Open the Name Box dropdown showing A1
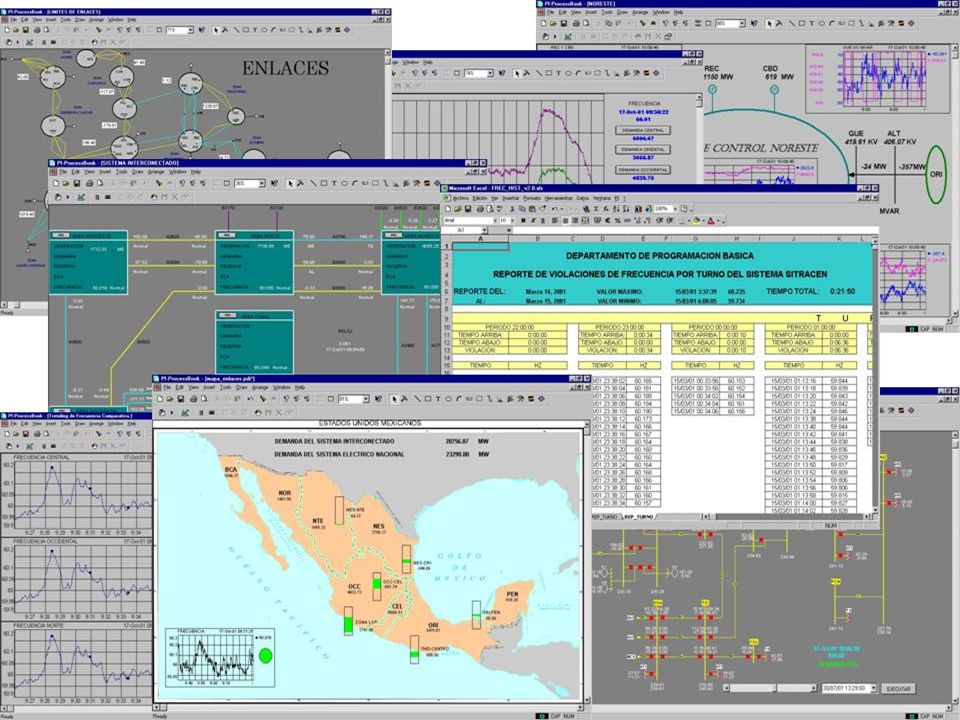 click(x=484, y=230)
